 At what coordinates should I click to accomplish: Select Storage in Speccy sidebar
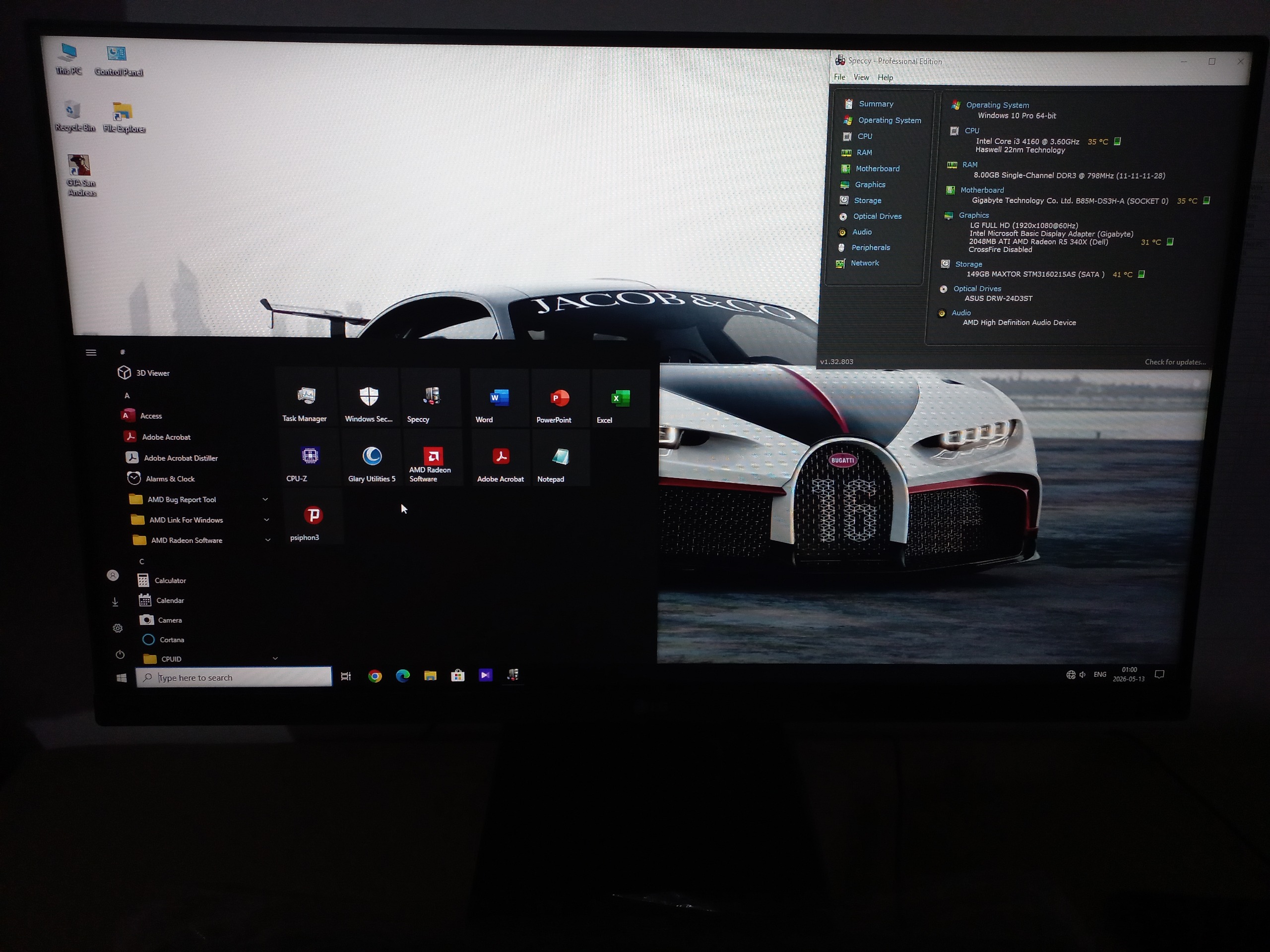[x=860, y=200]
